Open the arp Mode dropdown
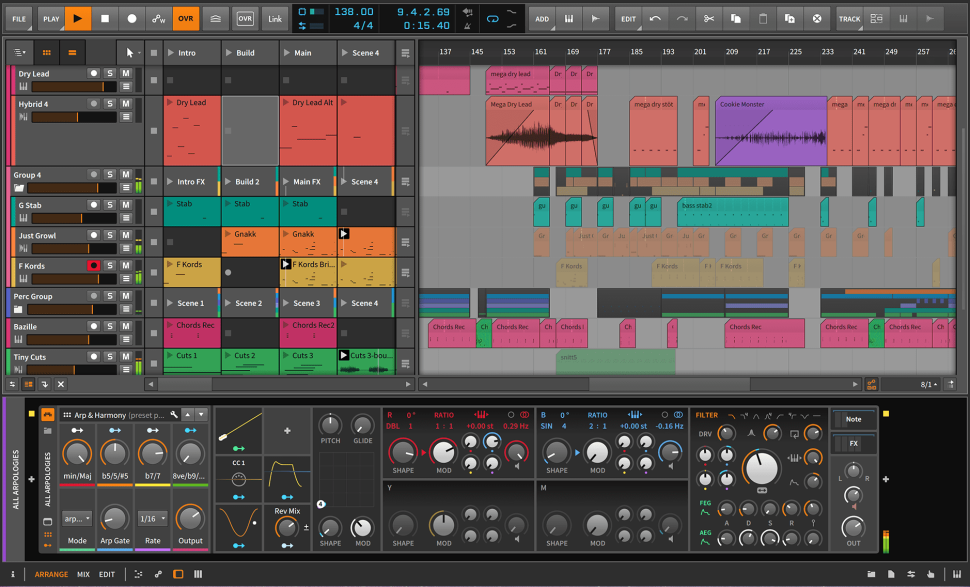Viewport: 970px width, 587px height. click(x=77, y=518)
